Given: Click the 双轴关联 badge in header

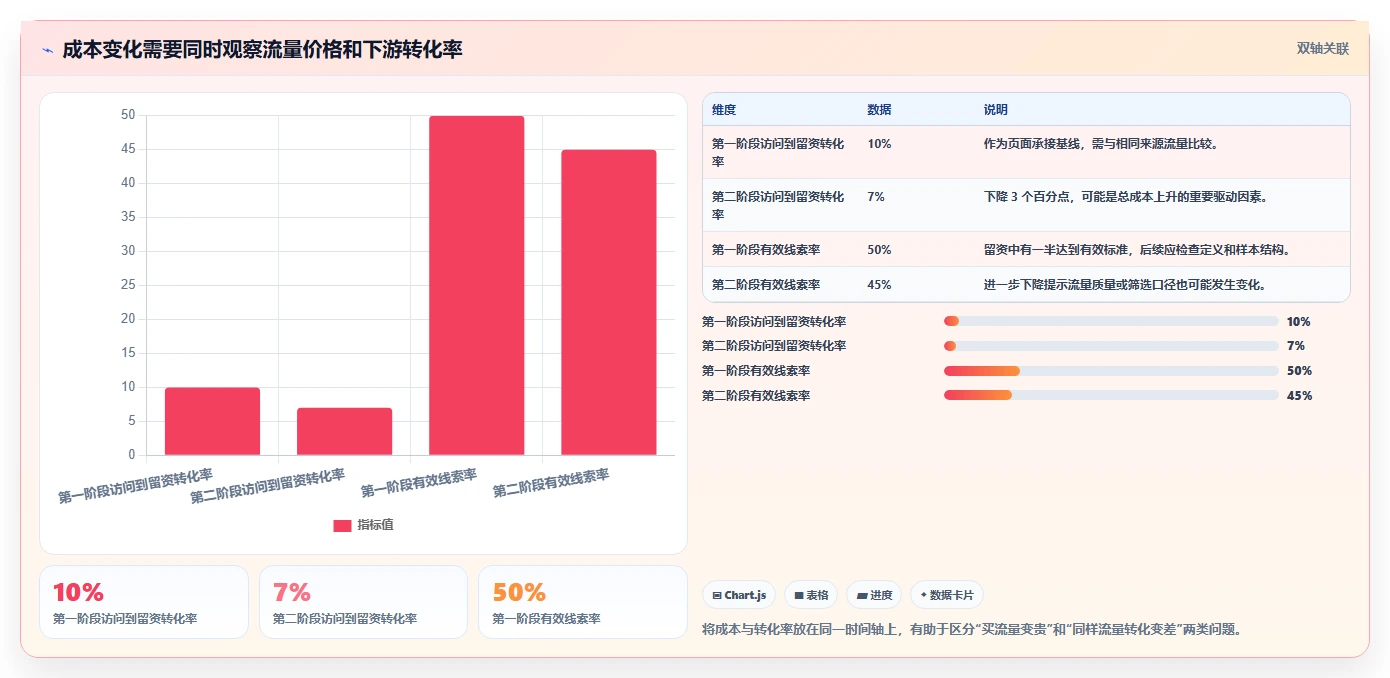Looking at the screenshot, I should (1323, 49).
